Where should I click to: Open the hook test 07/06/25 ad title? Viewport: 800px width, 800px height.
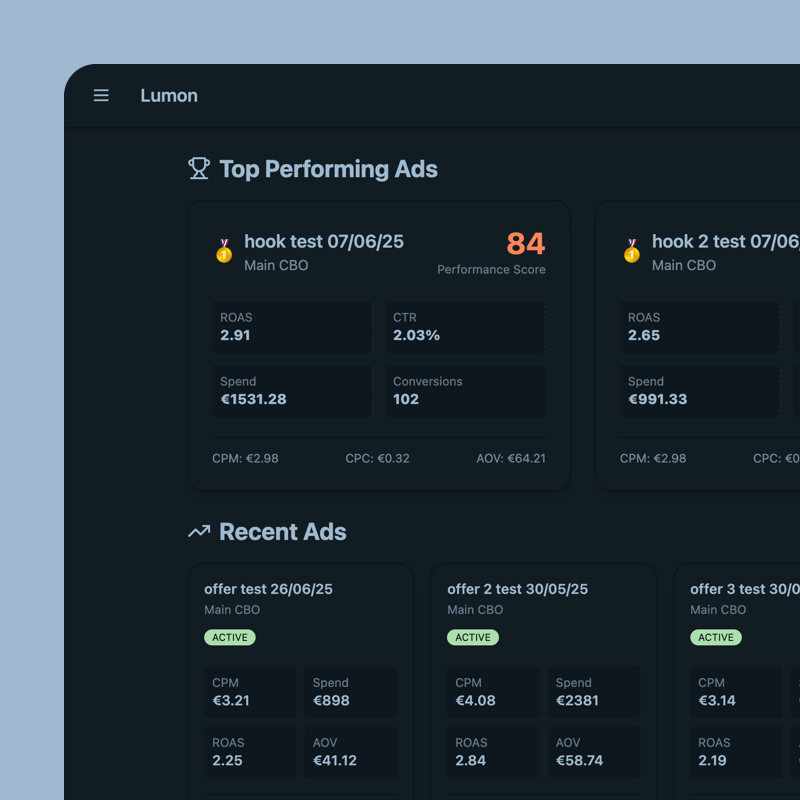click(324, 241)
